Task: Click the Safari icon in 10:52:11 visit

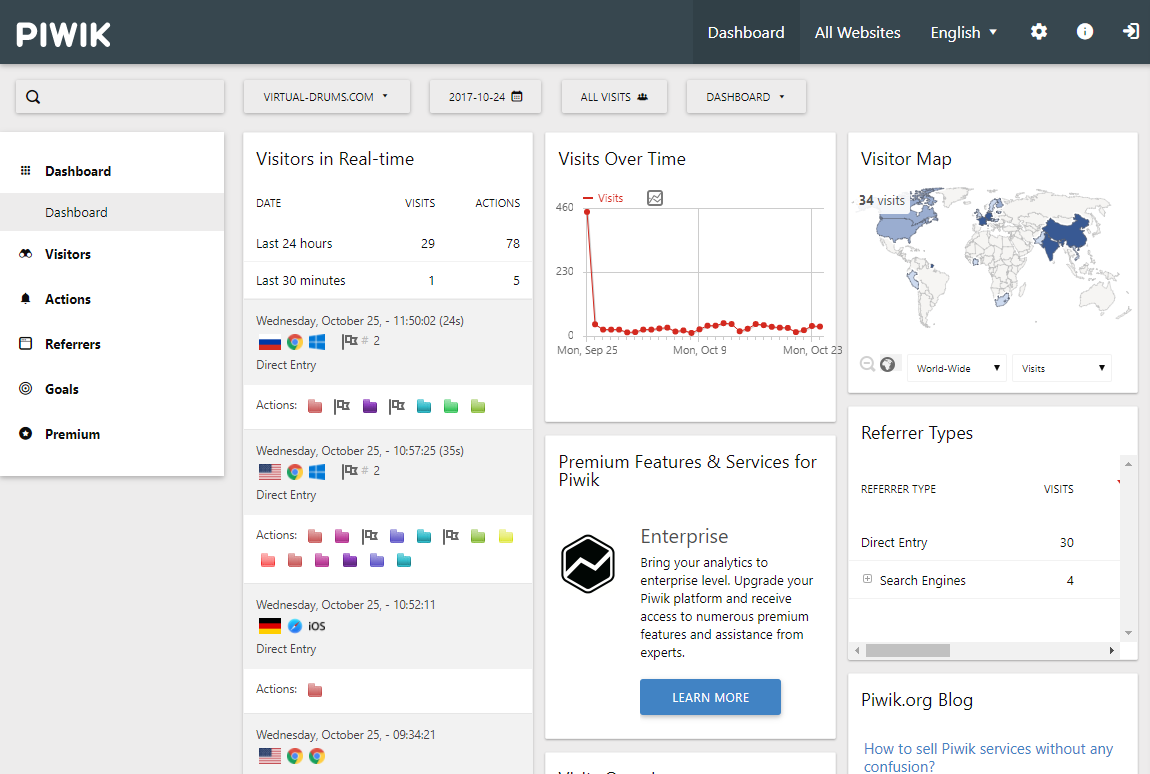Action: pos(295,626)
